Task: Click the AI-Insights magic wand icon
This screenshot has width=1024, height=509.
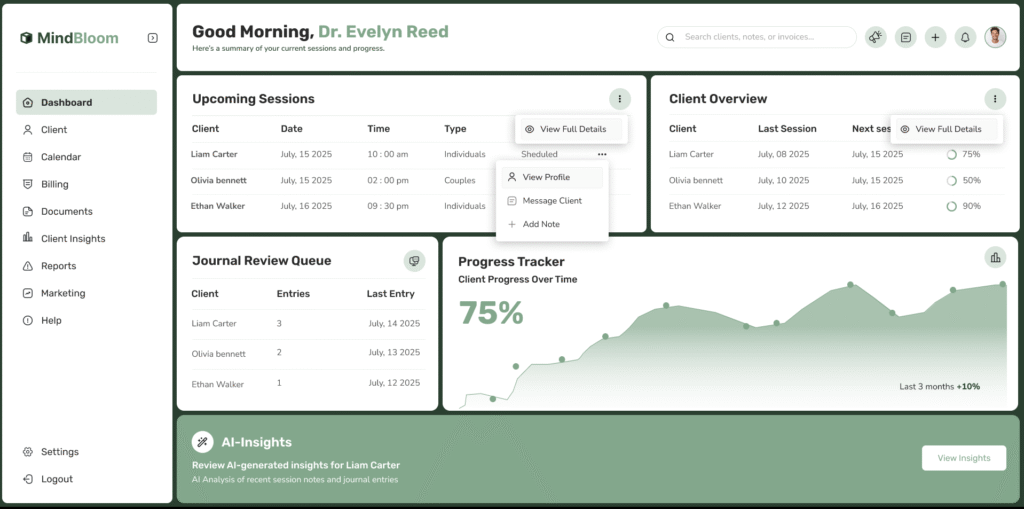Action: 202,442
